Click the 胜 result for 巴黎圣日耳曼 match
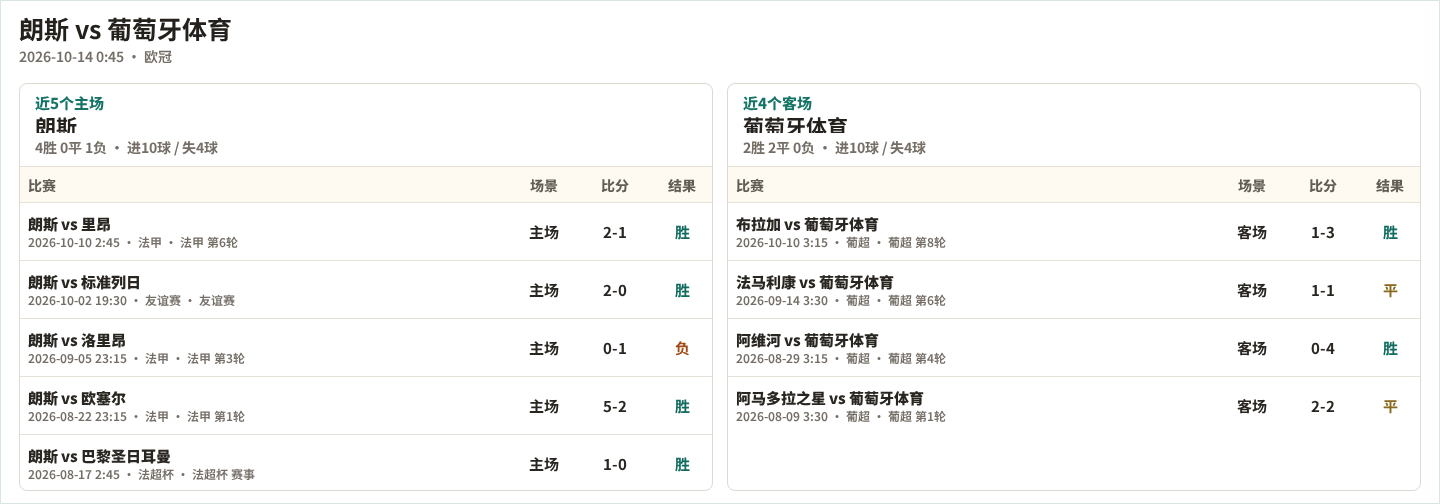The image size is (1440, 504). [x=682, y=464]
